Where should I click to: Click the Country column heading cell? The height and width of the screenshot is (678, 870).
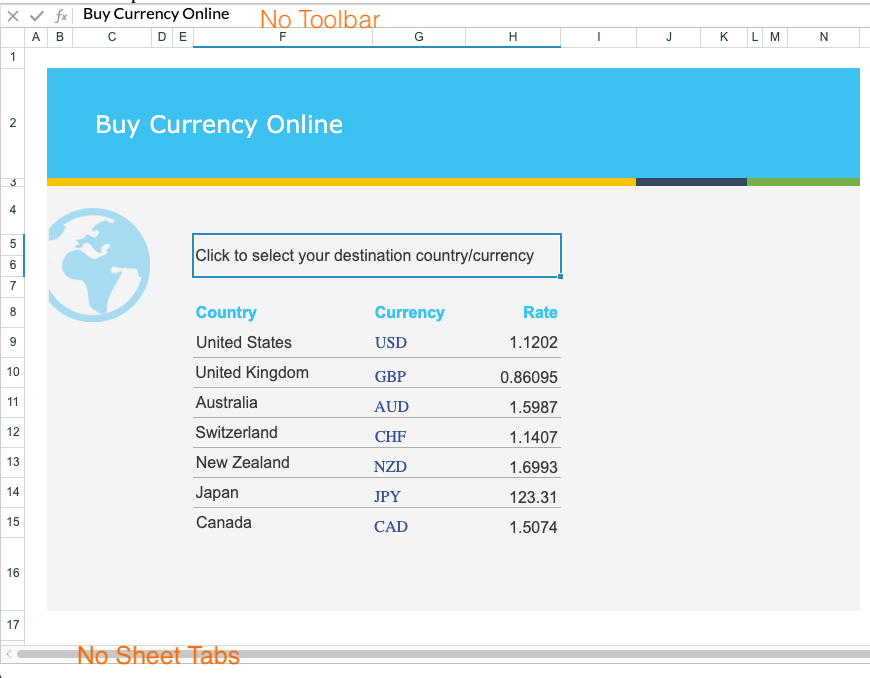(226, 313)
